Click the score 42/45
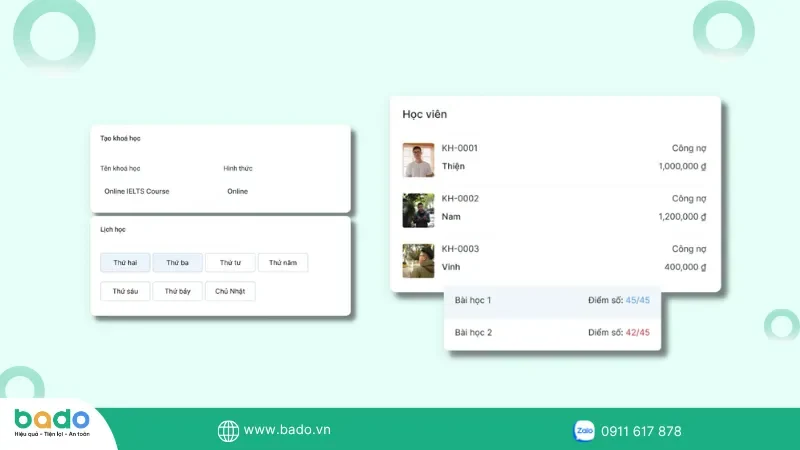The image size is (800, 450). pos(638,333)
